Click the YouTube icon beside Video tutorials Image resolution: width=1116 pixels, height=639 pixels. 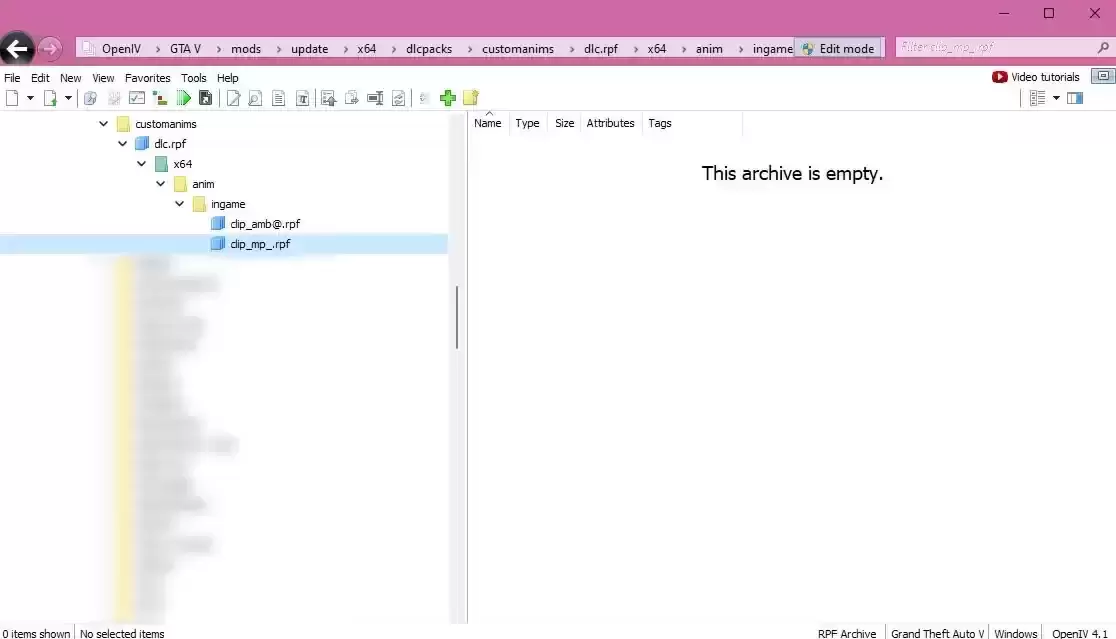(x=999, y=77)
